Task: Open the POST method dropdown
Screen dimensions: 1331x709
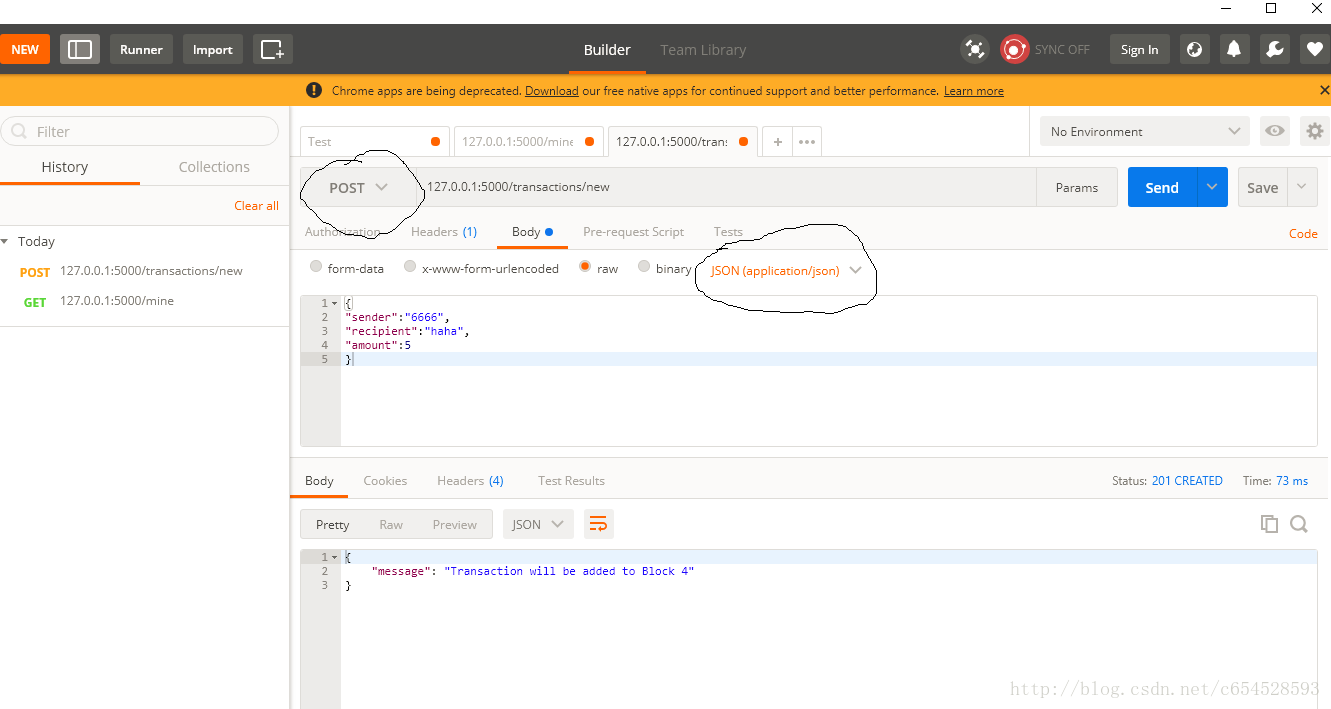Action: pos(358,187)
